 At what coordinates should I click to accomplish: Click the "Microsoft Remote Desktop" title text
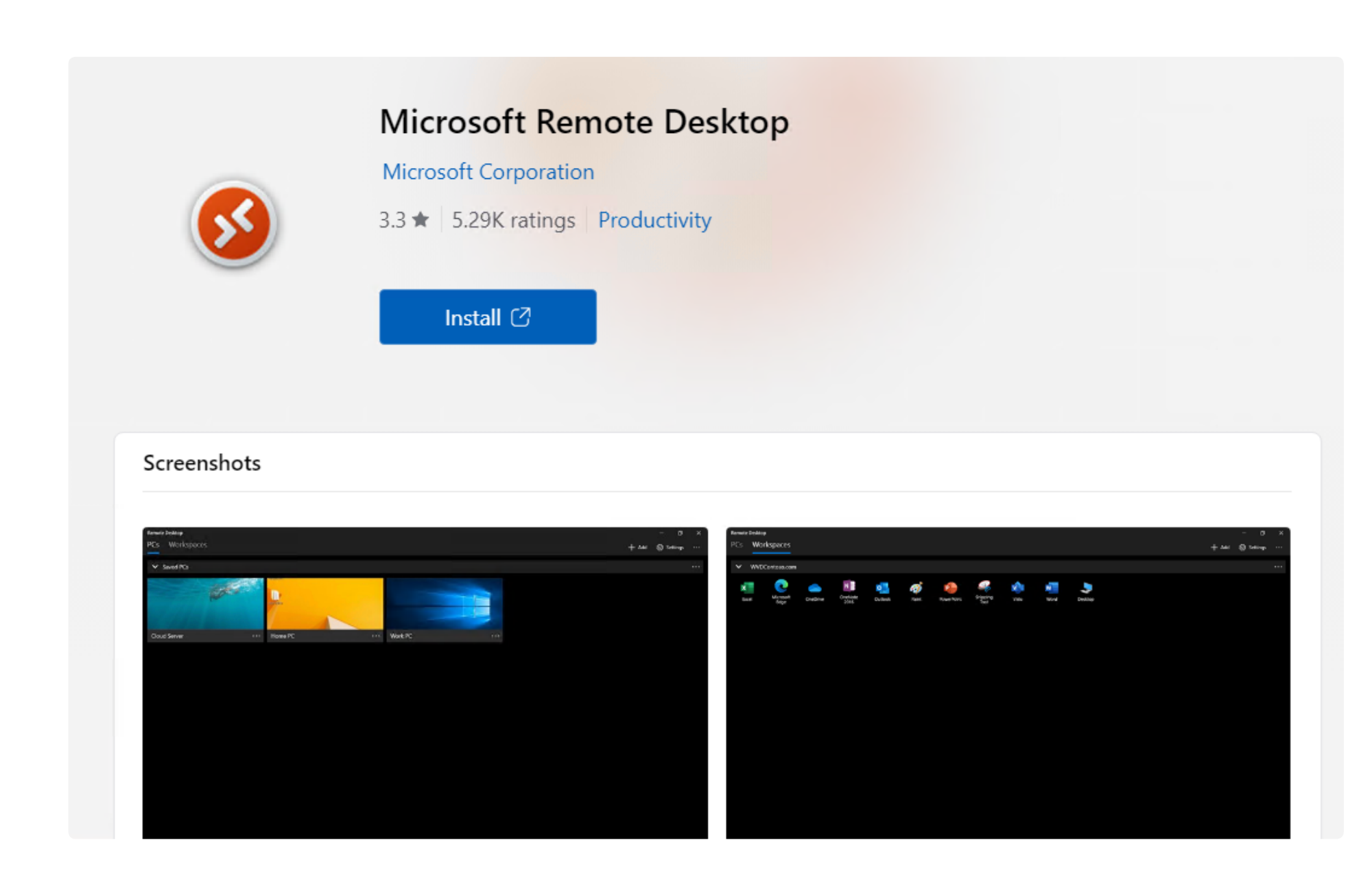(584, 122)
